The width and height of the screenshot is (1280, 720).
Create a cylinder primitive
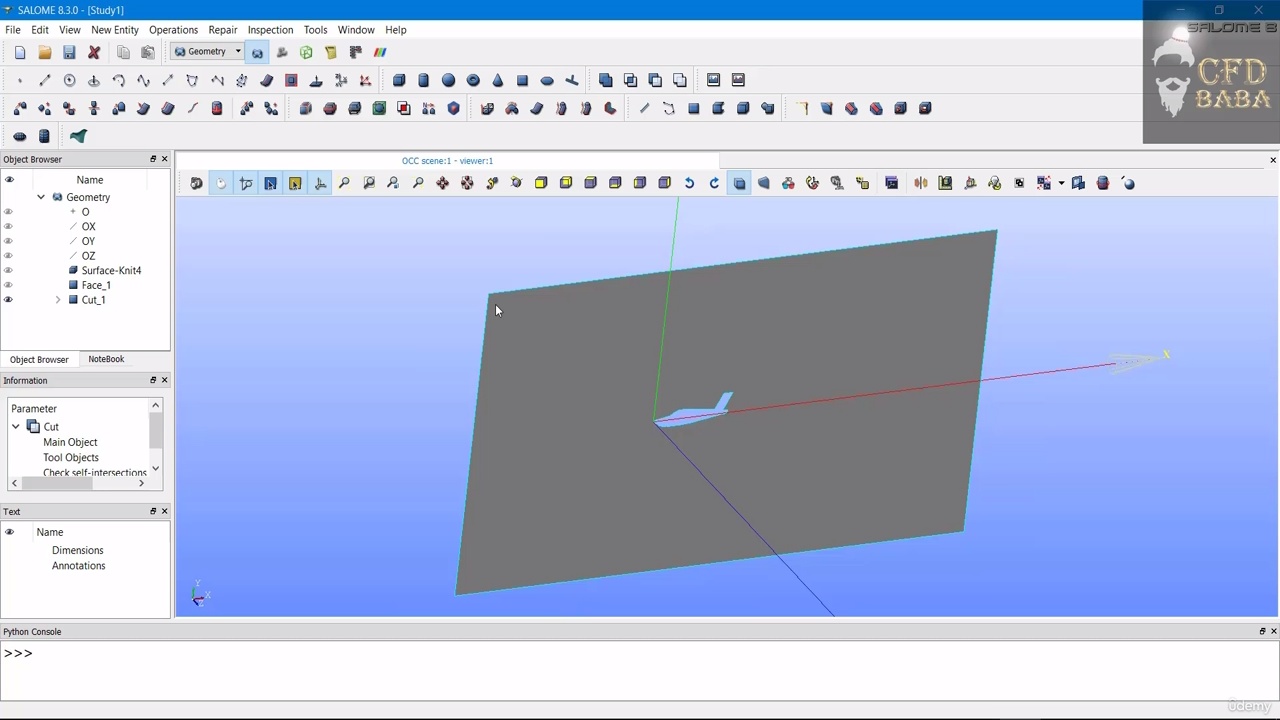click(423, 80)
